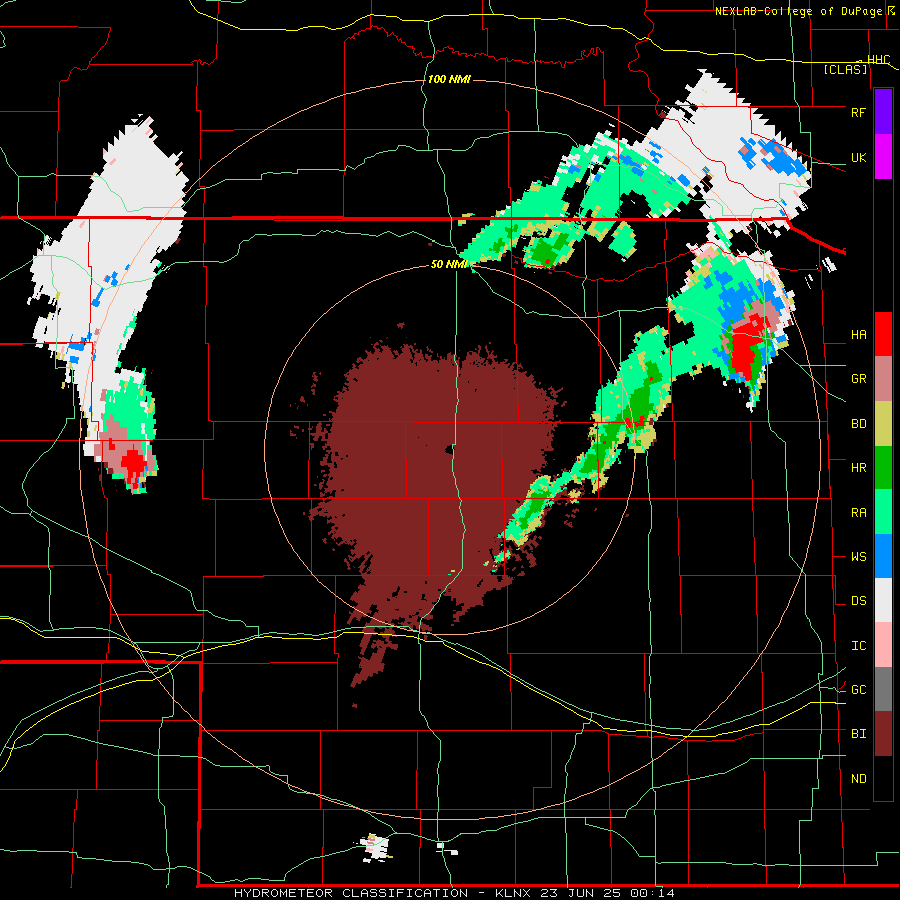Click the blue WS wet snow swatch
The image size is (900, 900).
(883, 556)
